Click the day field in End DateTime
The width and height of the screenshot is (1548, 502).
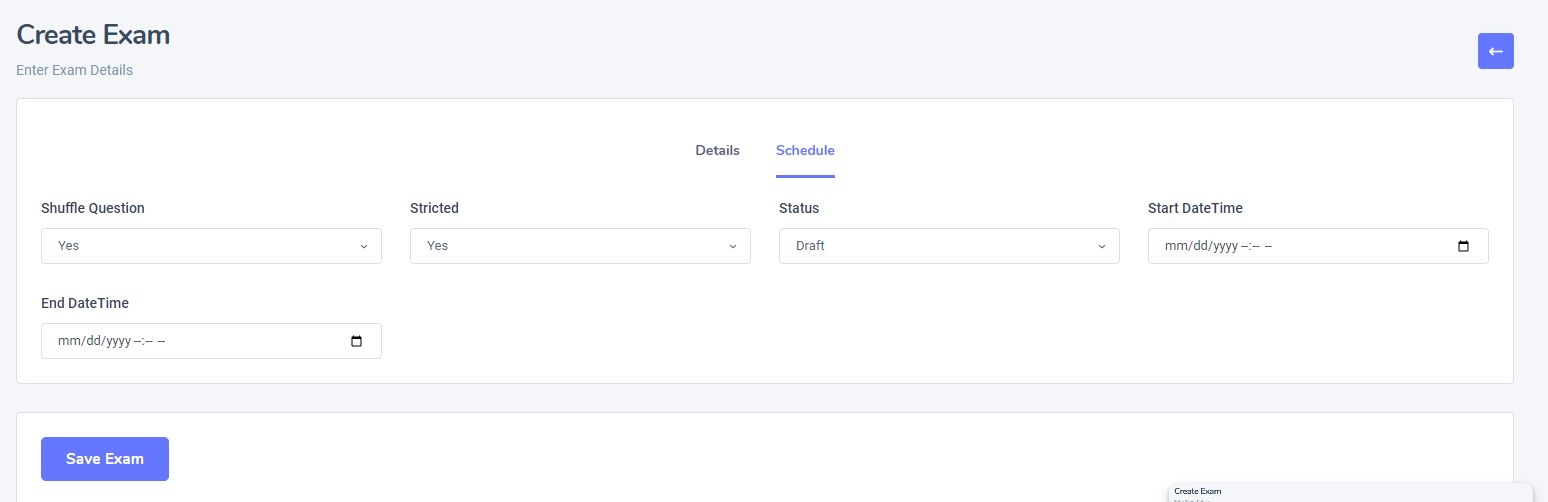(x=93, y=341)
